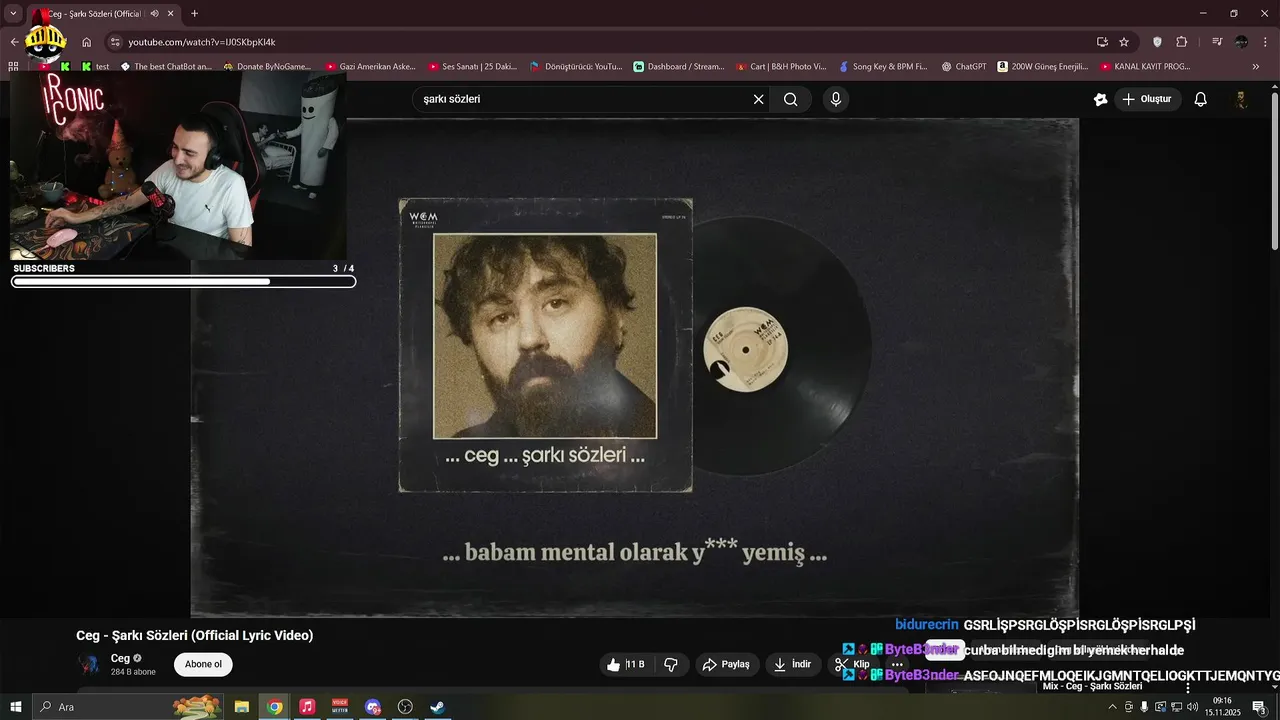Open 'Cart | B&H Photo Vi...' bookmark
This screenshot has height=720, width=1280.
[781, 67]
